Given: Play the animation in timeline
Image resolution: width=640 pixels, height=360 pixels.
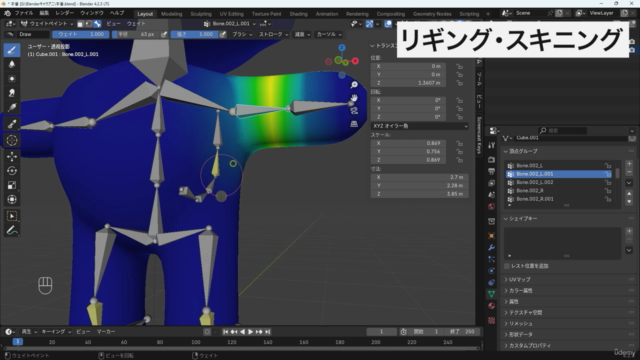Looking at the screenshot, I should (x=251, y=332).
